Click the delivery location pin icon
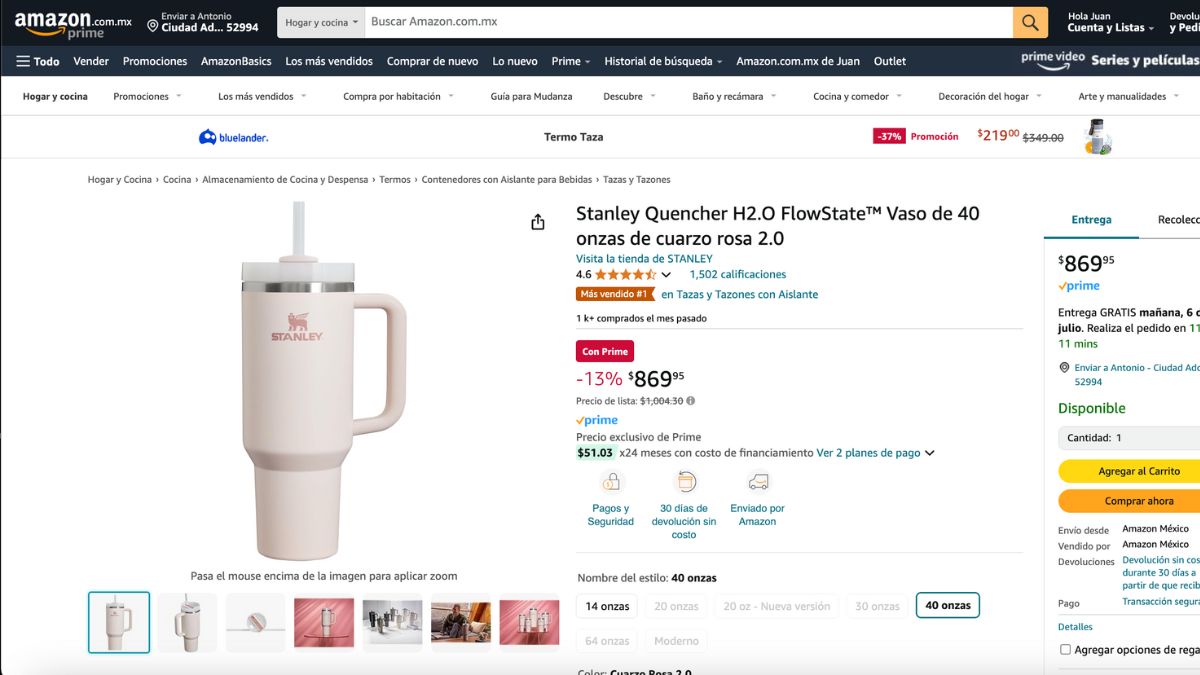 (153, 25)
